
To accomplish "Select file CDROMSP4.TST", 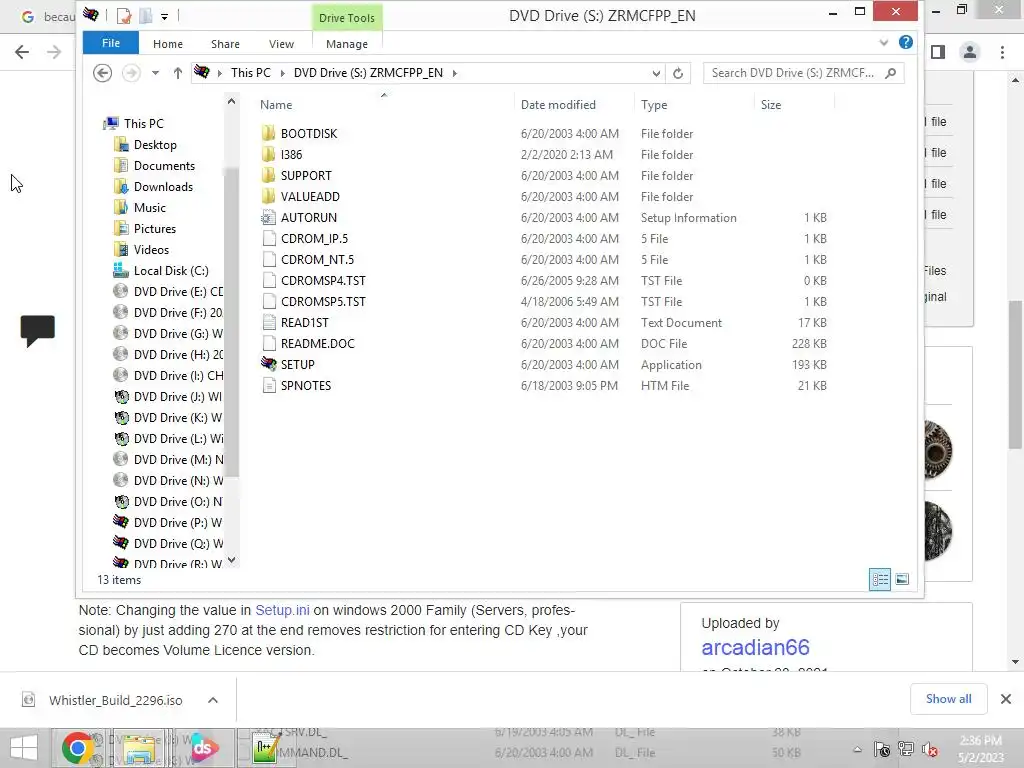I will [323, 280].
